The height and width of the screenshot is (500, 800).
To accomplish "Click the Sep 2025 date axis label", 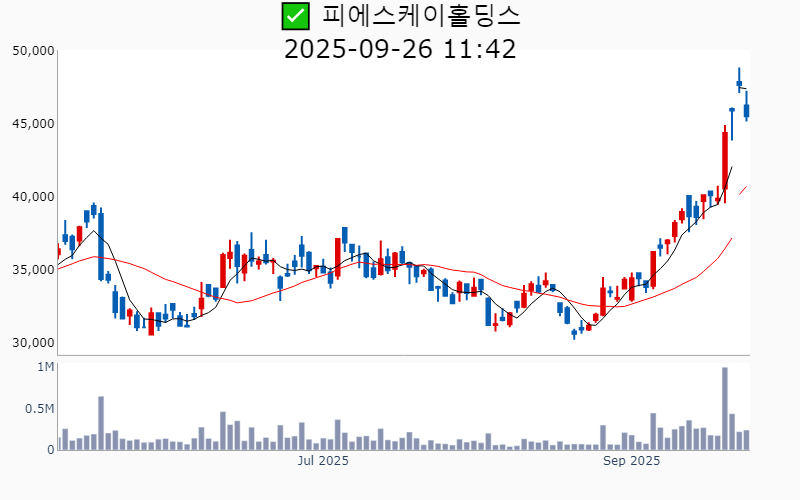I will [x=631, y=461].
